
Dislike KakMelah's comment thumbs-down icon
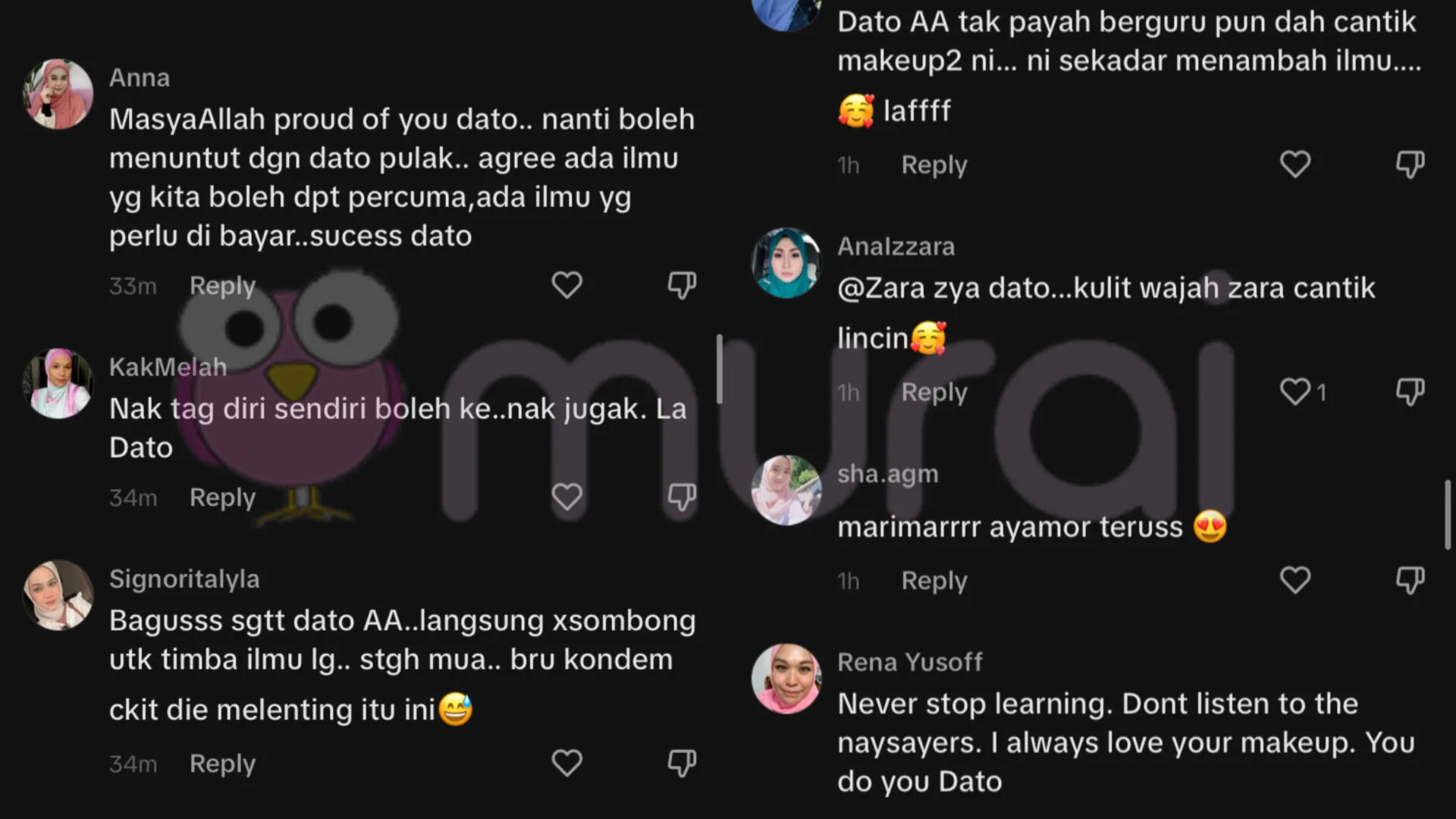pyautogui.click(x=682, y=497)
